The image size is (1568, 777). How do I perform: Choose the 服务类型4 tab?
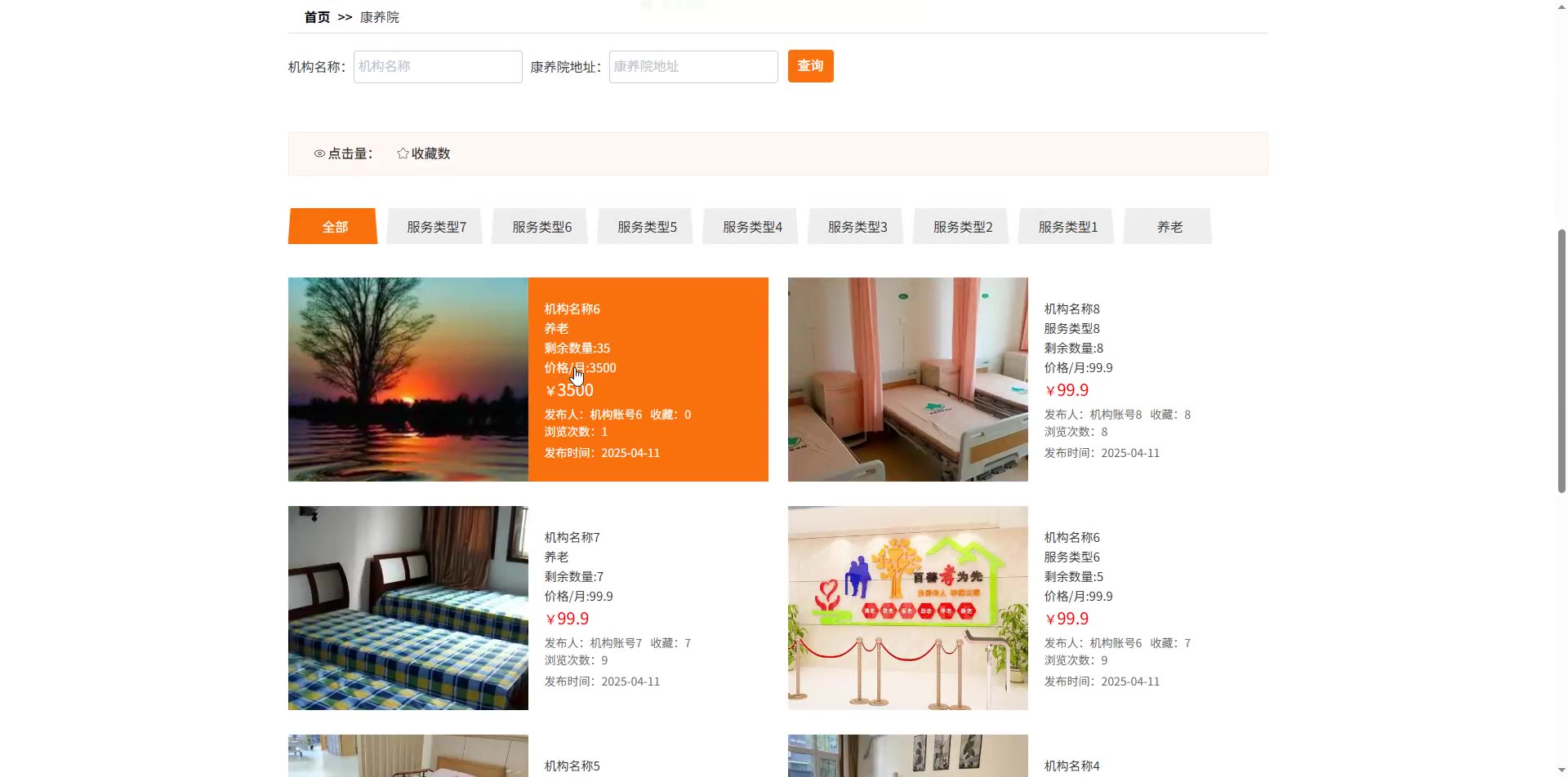[752, 226]
